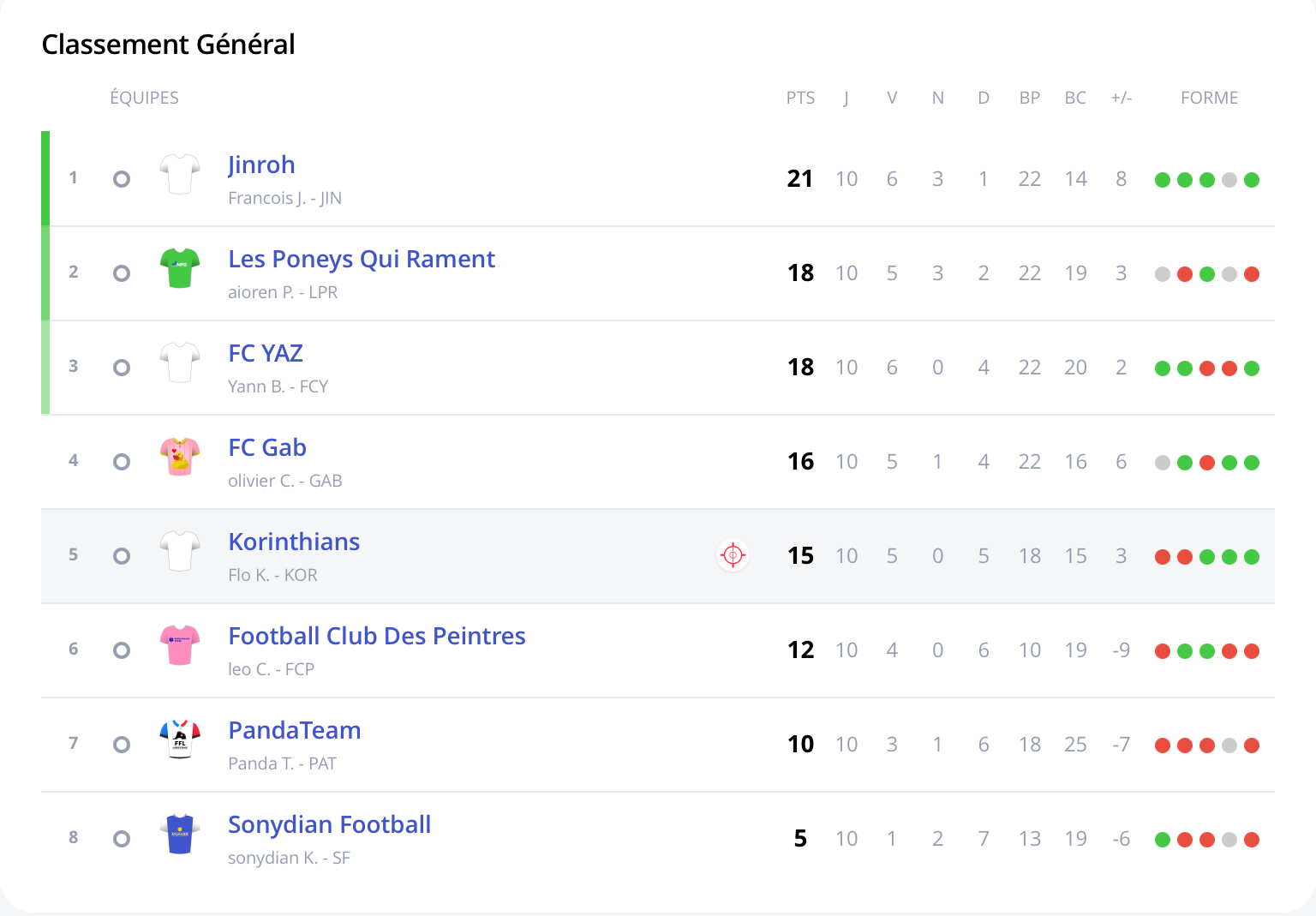Screen dimensions: 1316x916
Task: Sort standings by the PTS column header
Action: [x=800, y=98]
